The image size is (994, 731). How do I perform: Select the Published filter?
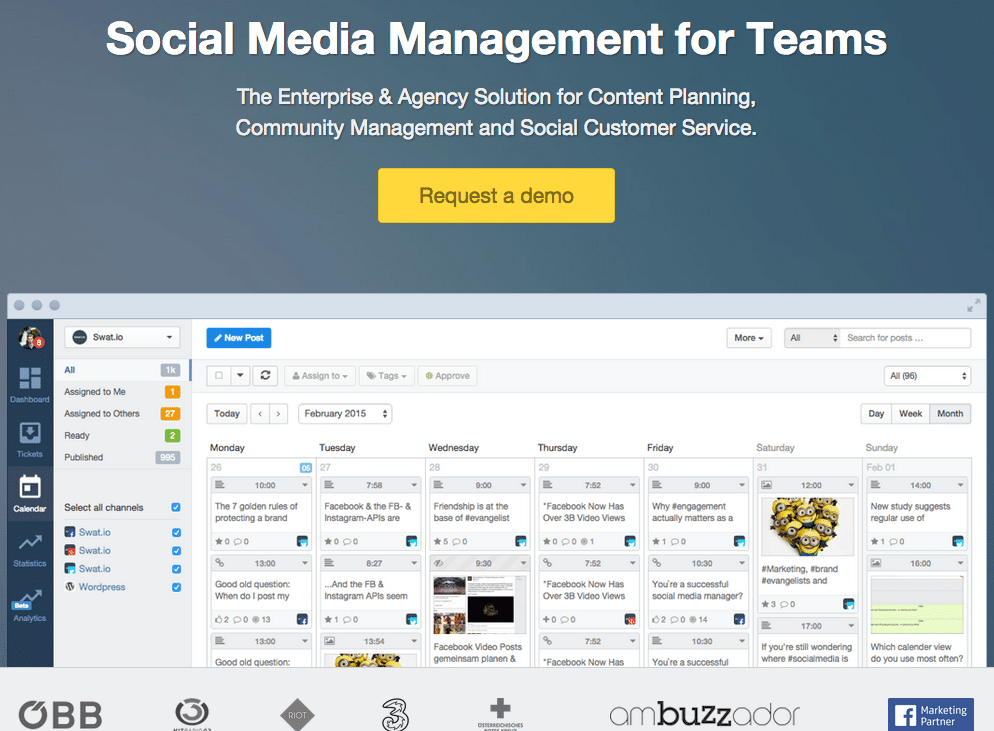122,457
